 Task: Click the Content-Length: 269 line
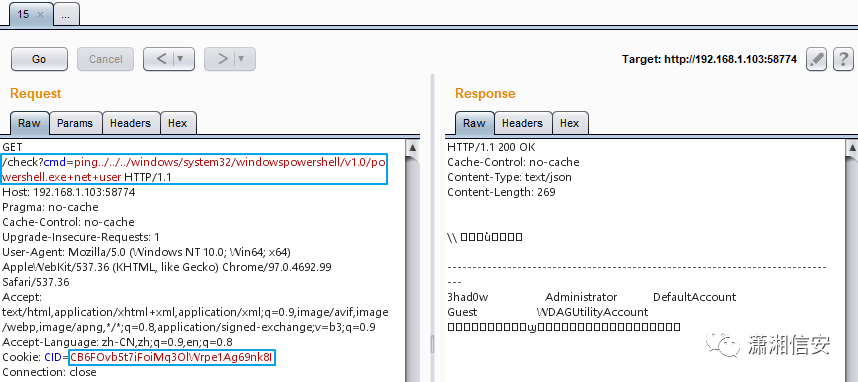(501, 192)
